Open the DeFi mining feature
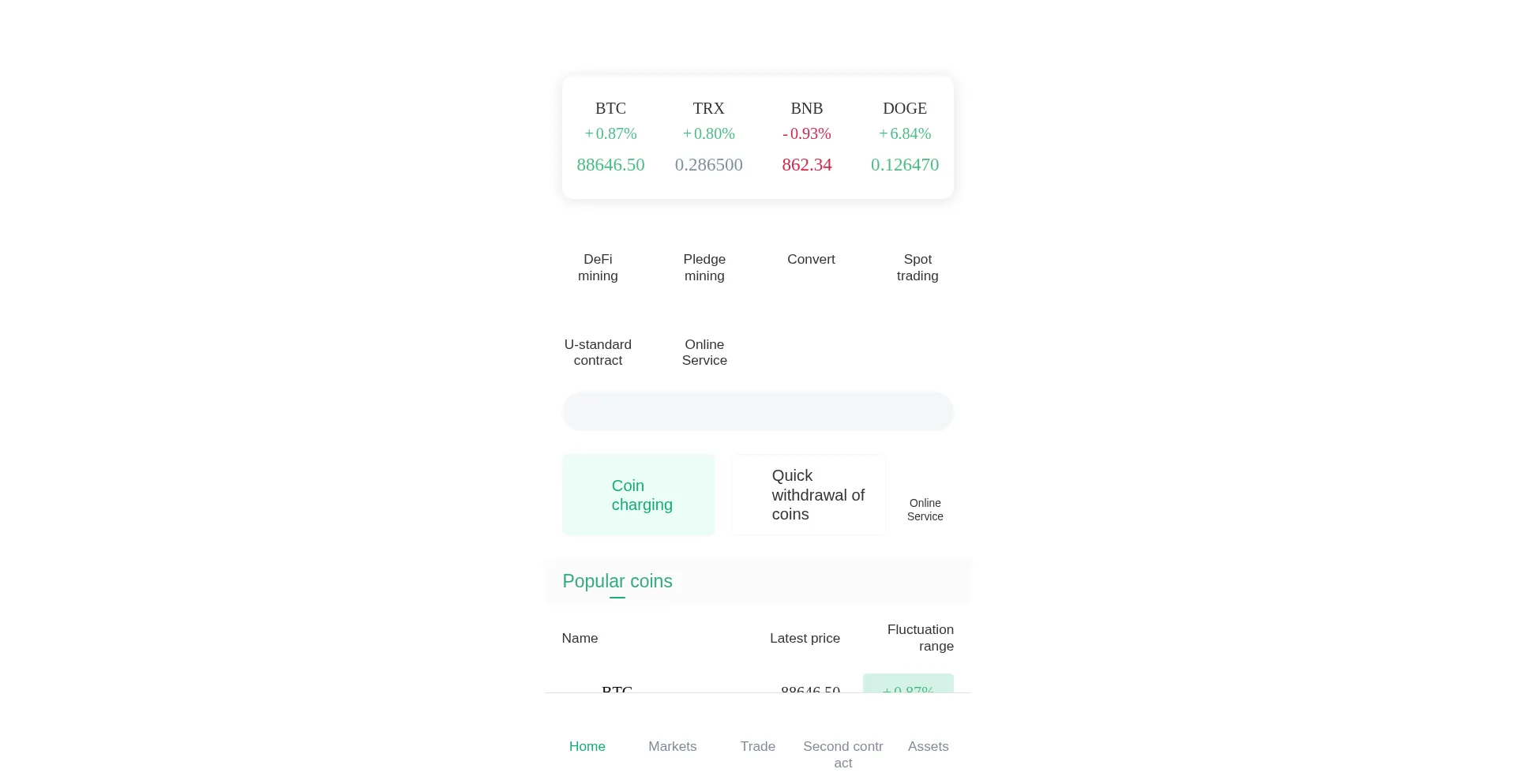The width and height of the screenshot is (1516, 784). click(x=598, y=268)
